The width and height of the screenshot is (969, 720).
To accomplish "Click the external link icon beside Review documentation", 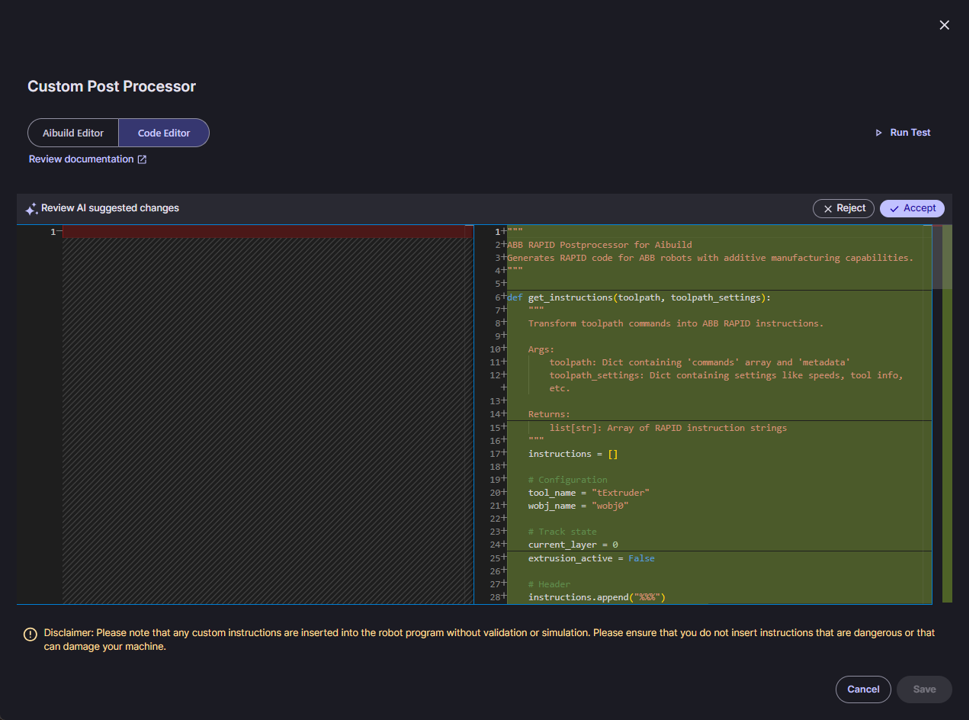I will (x=142, y=160).
